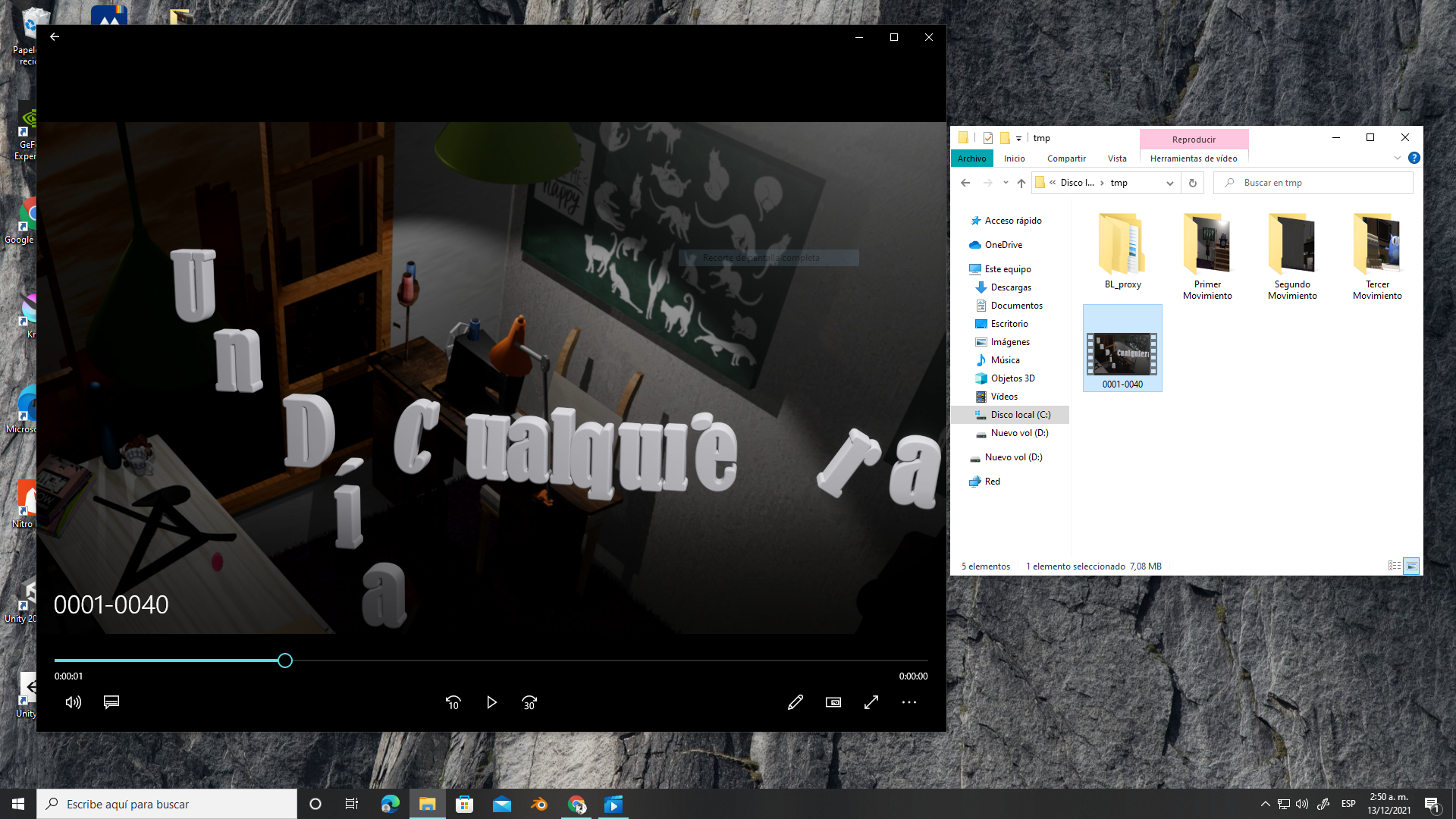Image resolution: width=1456 pixels, height=819 pixels.
Task: Skip forward 30 seconds
Action: pos(529,702)
